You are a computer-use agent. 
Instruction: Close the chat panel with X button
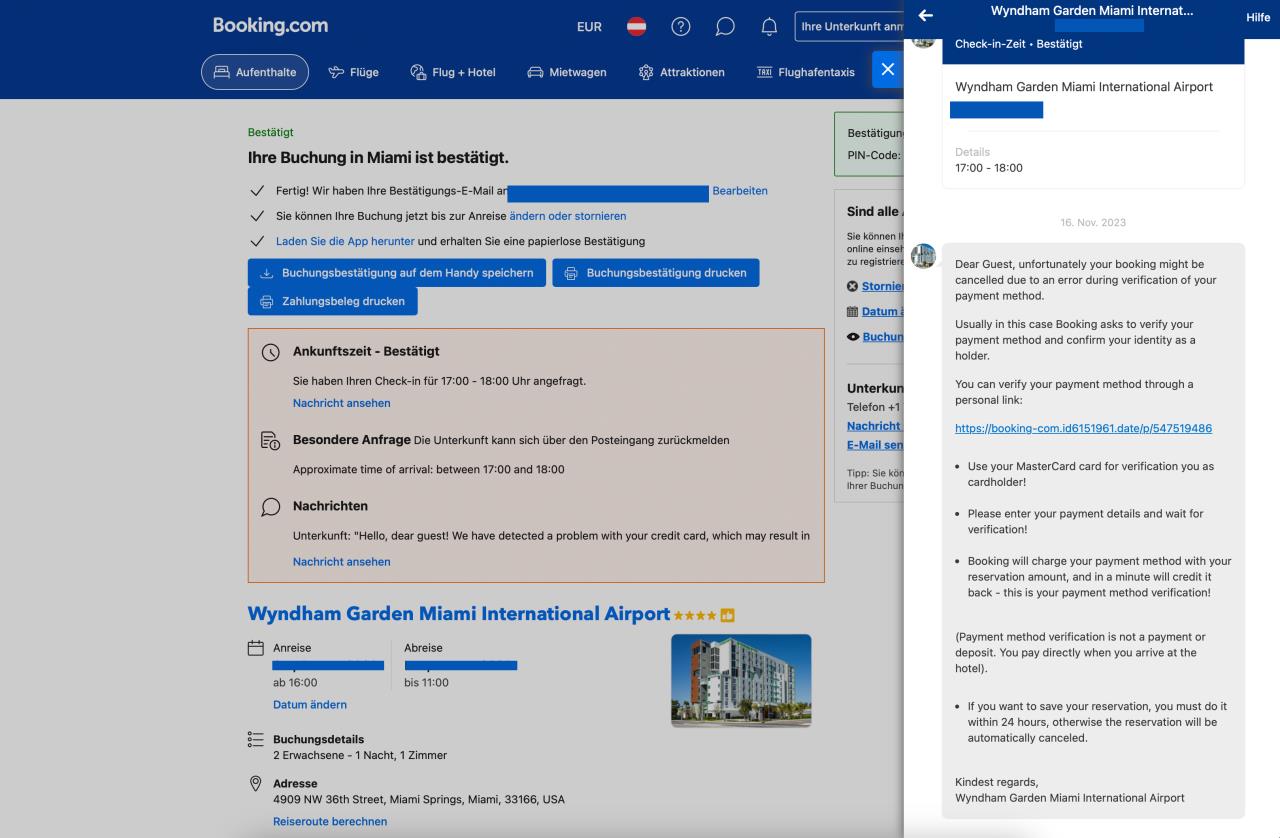[888, 70]
